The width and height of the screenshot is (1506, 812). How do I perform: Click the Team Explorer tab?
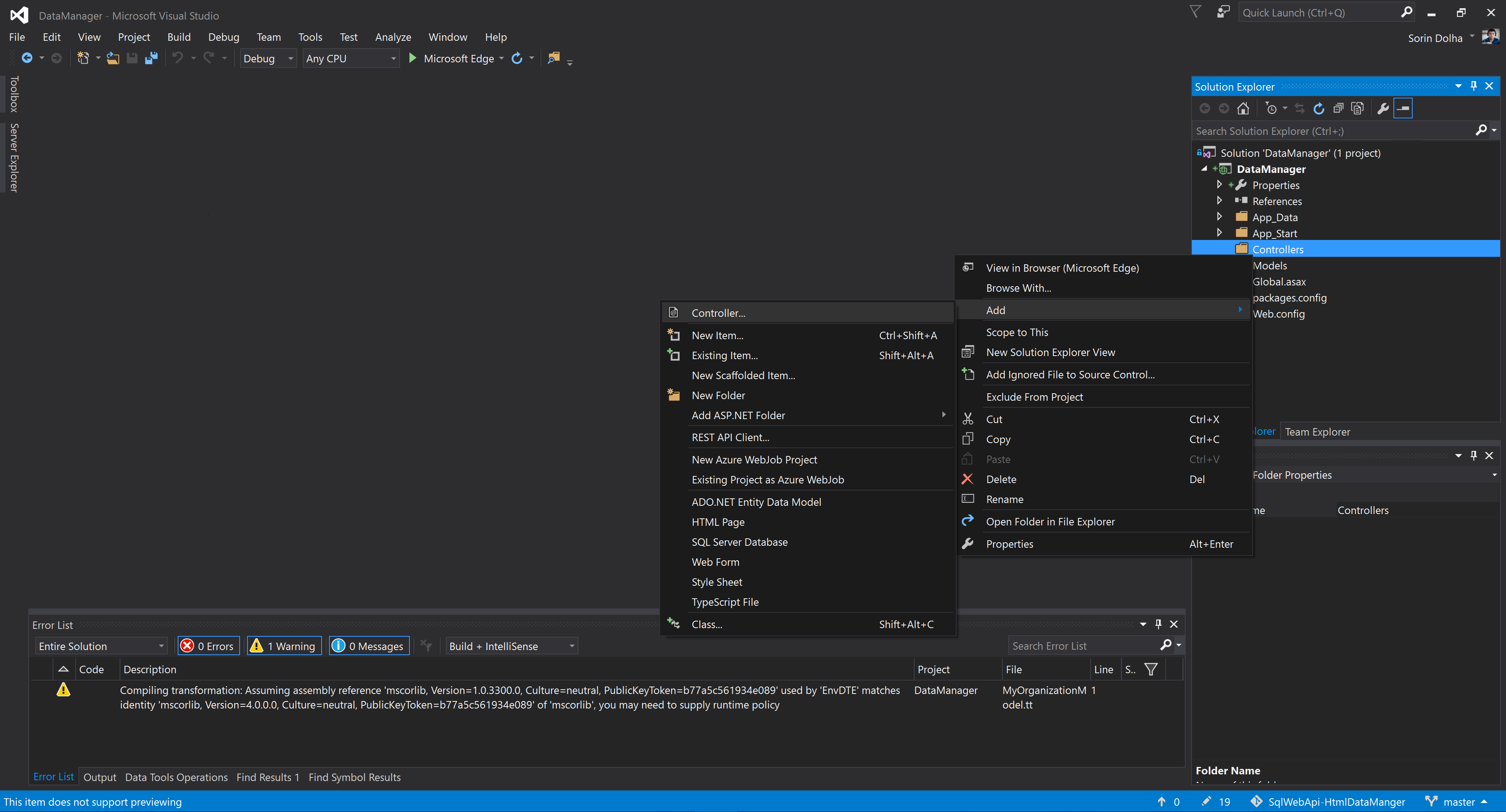point(1317,432)
